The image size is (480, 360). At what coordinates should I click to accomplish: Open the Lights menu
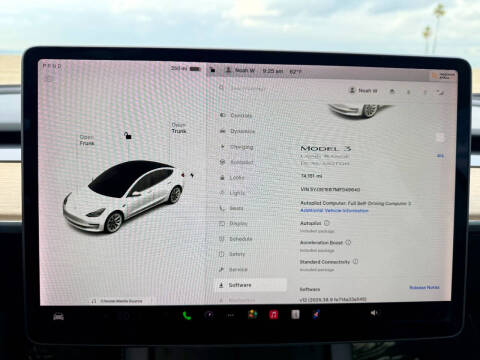(233, 193)
